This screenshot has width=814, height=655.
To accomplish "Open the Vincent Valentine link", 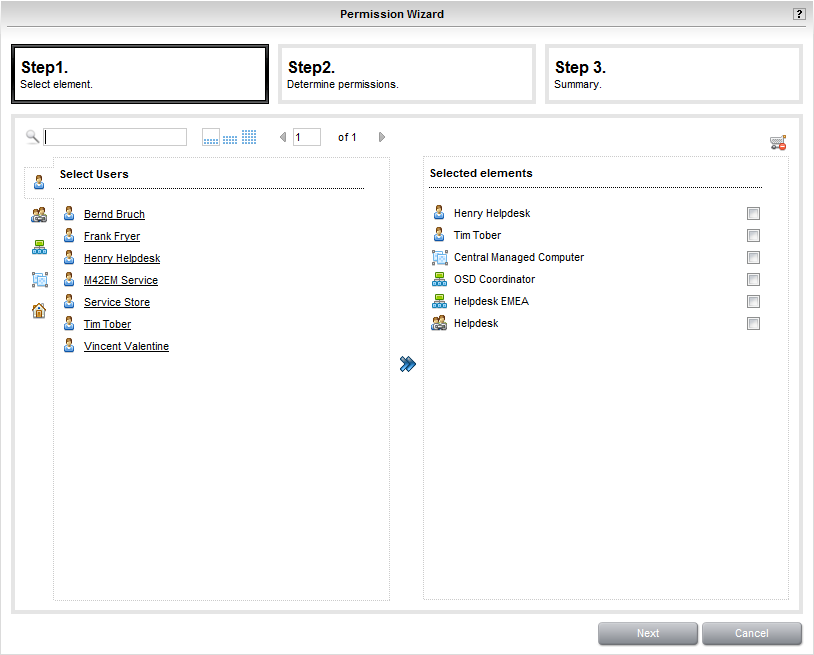I will coord(126,346).
